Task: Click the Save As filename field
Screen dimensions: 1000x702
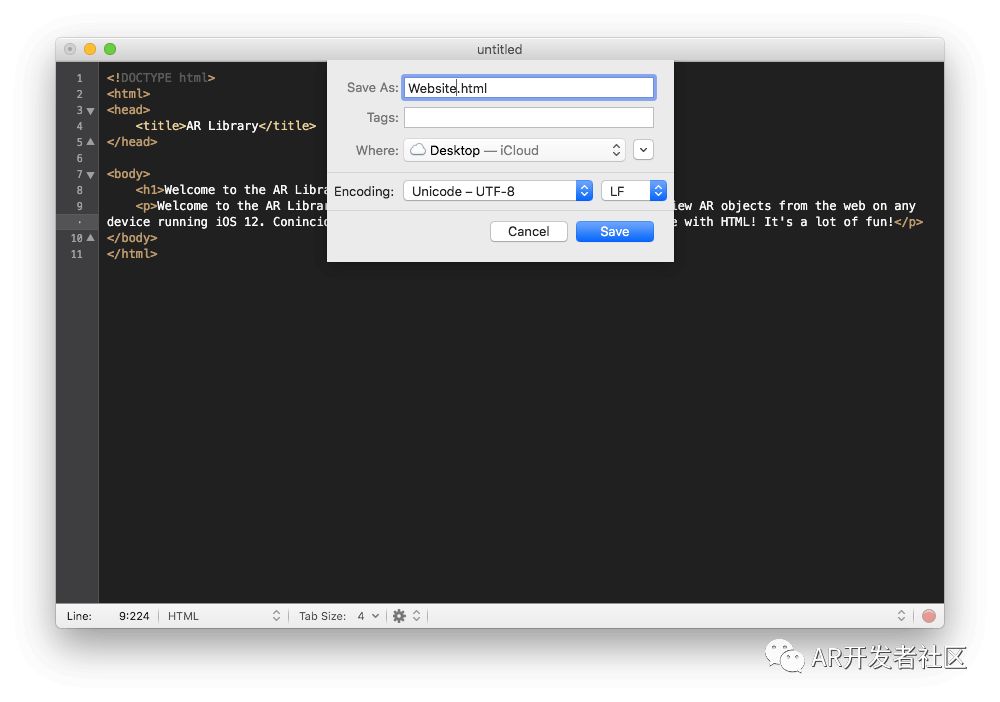Action: pyautogui.click(x=528, y=88)
